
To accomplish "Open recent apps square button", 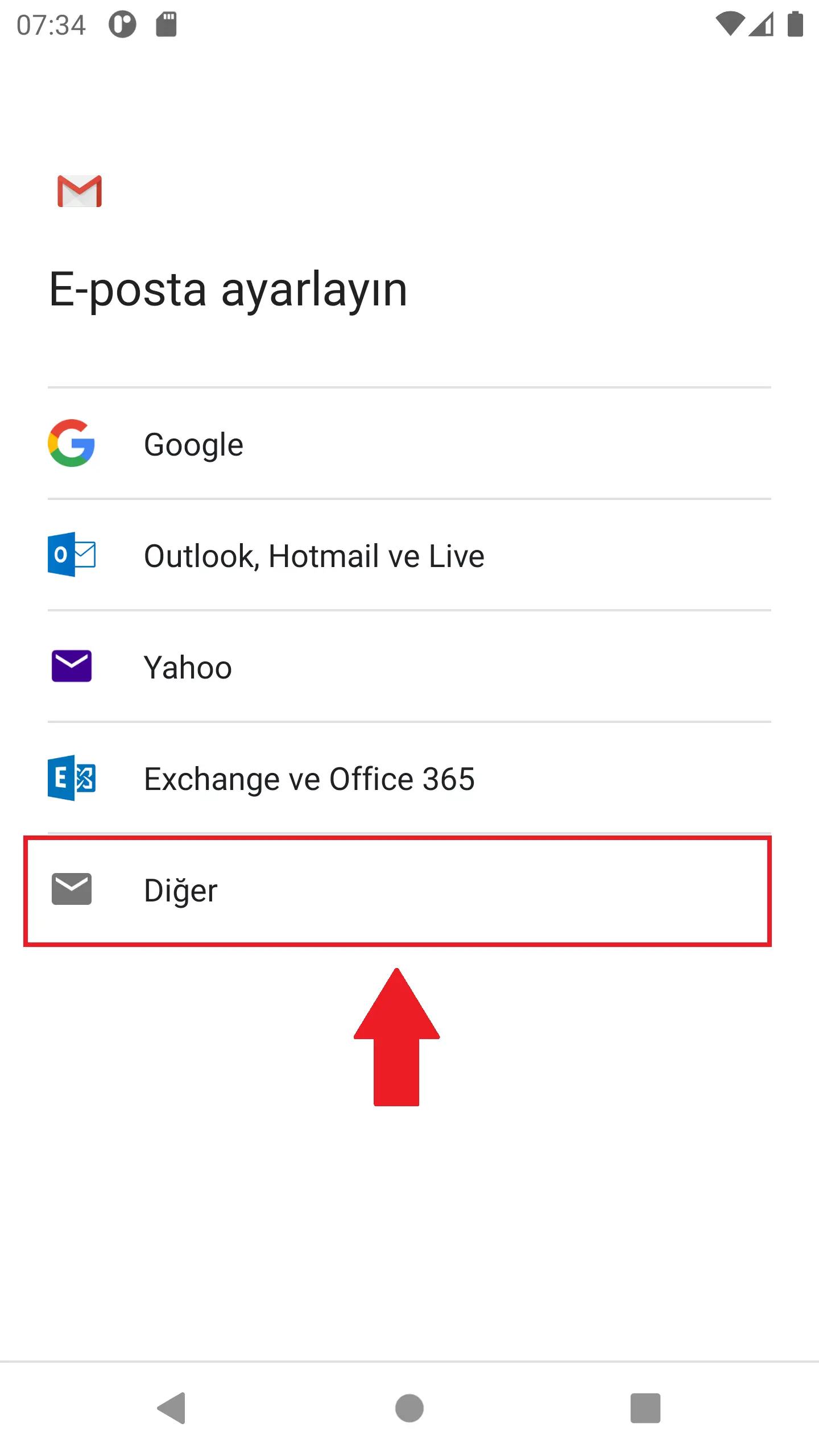I will tap(646, 1408).
